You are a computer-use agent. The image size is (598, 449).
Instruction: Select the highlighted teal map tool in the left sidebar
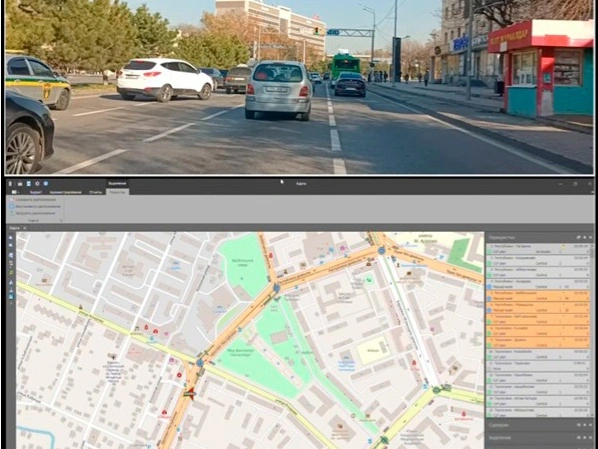11,296
